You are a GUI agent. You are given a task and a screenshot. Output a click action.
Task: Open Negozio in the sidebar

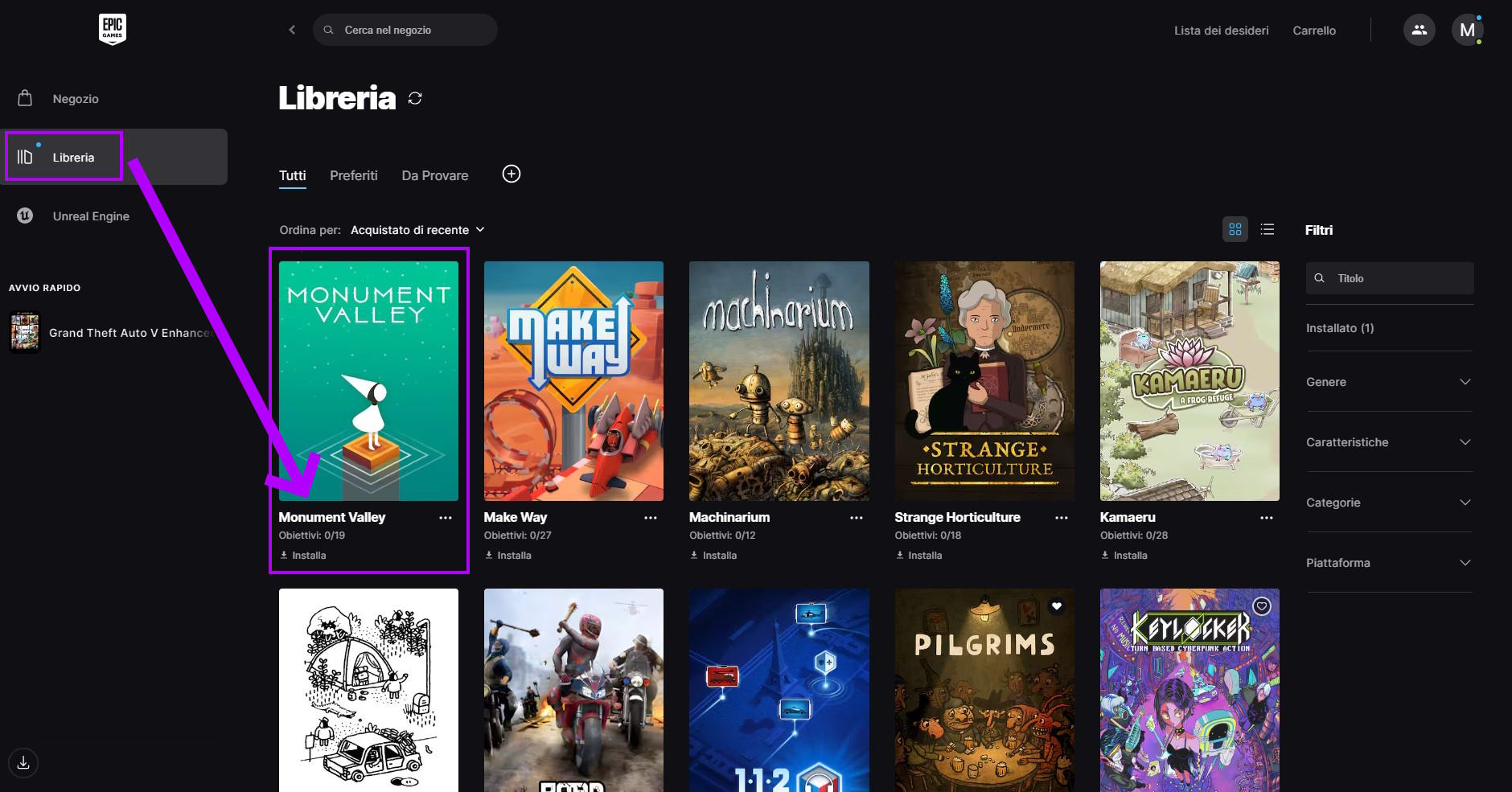click(x=114, y=98)
